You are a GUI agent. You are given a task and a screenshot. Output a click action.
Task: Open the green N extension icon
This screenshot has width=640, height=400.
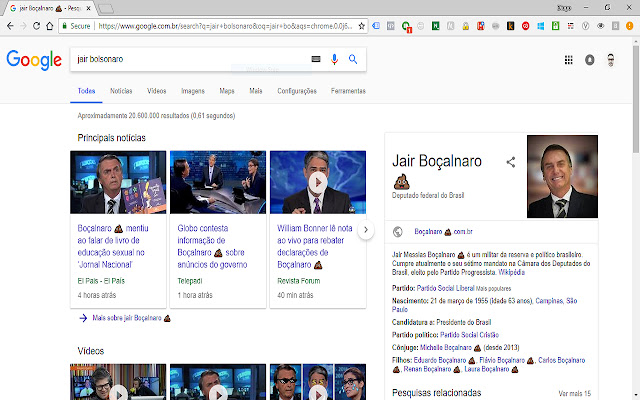pos(436,26)
